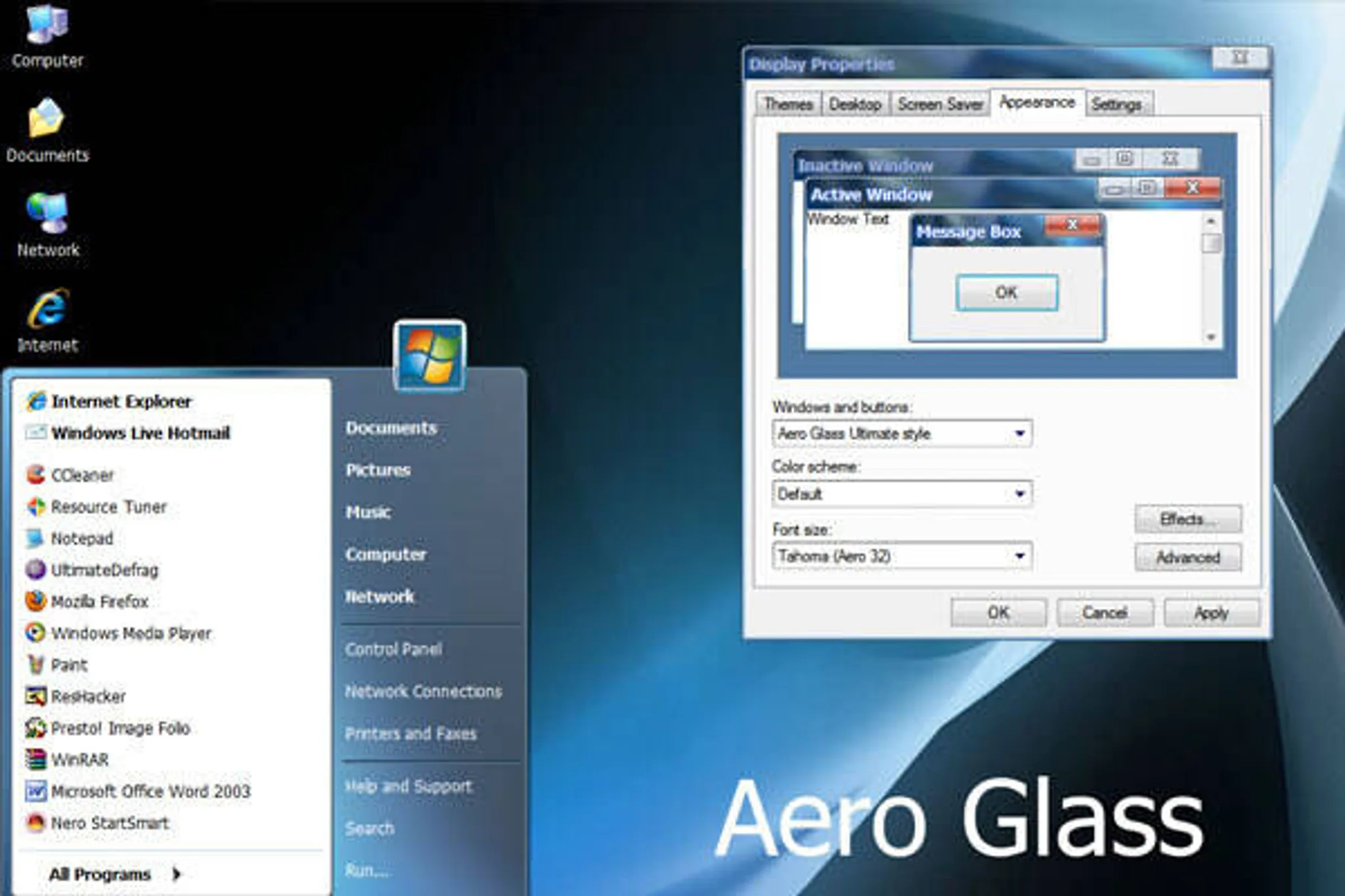Click the Internet Explorer icon in Start menu

pos(36,401)
